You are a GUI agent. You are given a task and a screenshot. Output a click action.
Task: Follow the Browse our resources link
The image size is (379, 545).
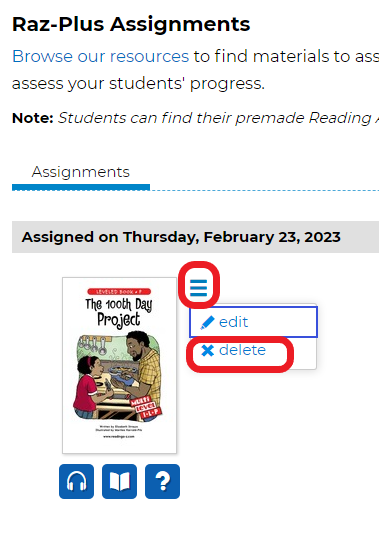[x=100, y=56]
